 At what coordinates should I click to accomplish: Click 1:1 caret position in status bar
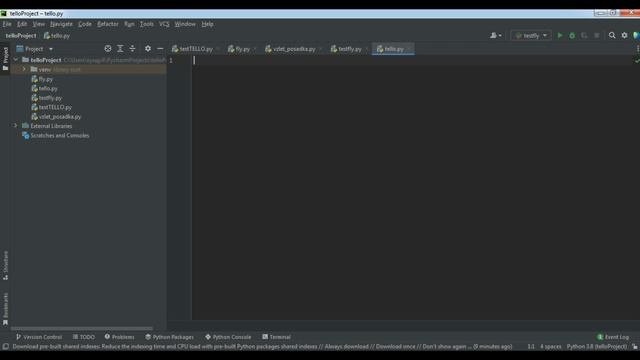(x=531, y=347)
